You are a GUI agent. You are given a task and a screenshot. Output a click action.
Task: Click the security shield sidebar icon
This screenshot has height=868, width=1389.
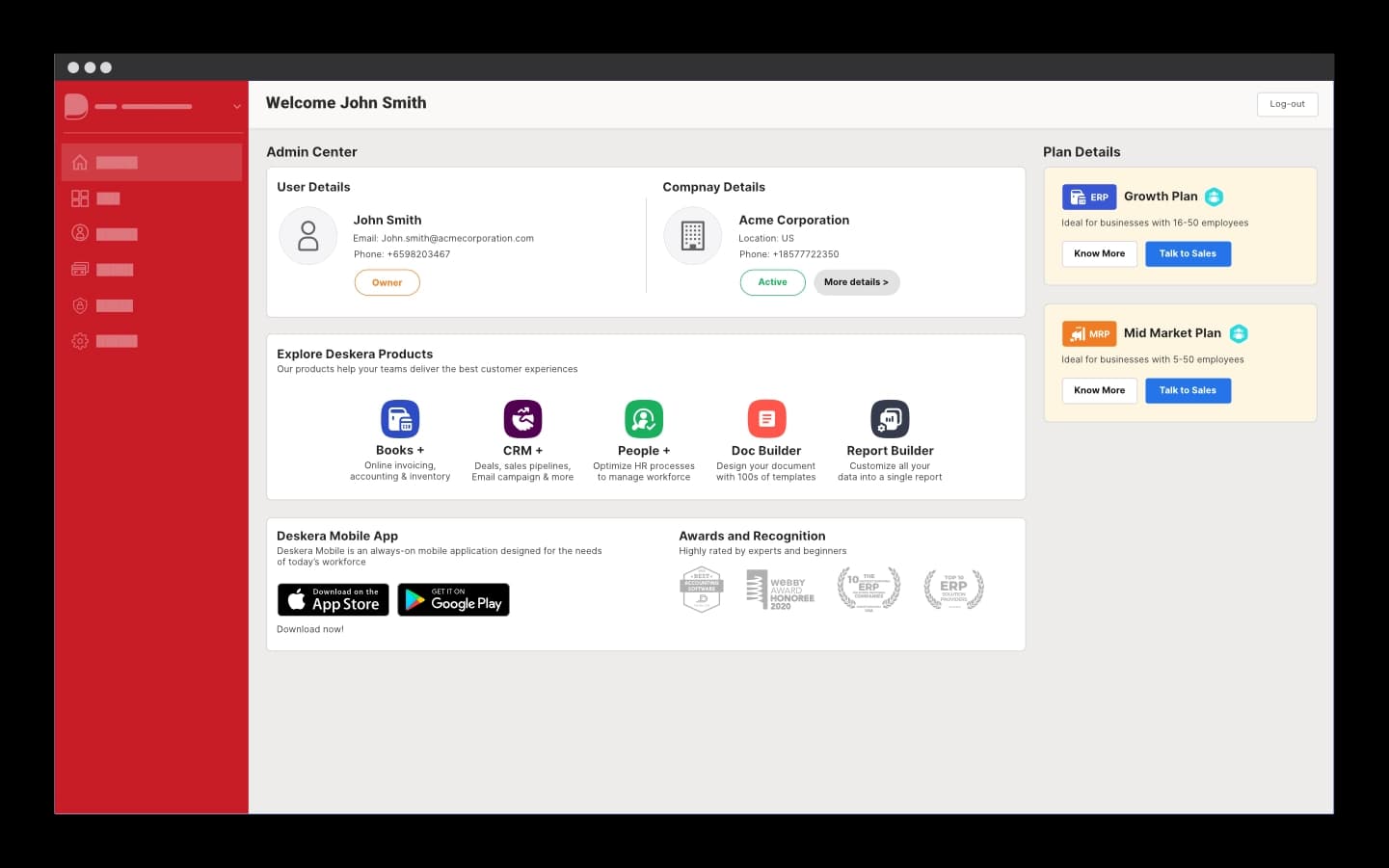[80, 305]
